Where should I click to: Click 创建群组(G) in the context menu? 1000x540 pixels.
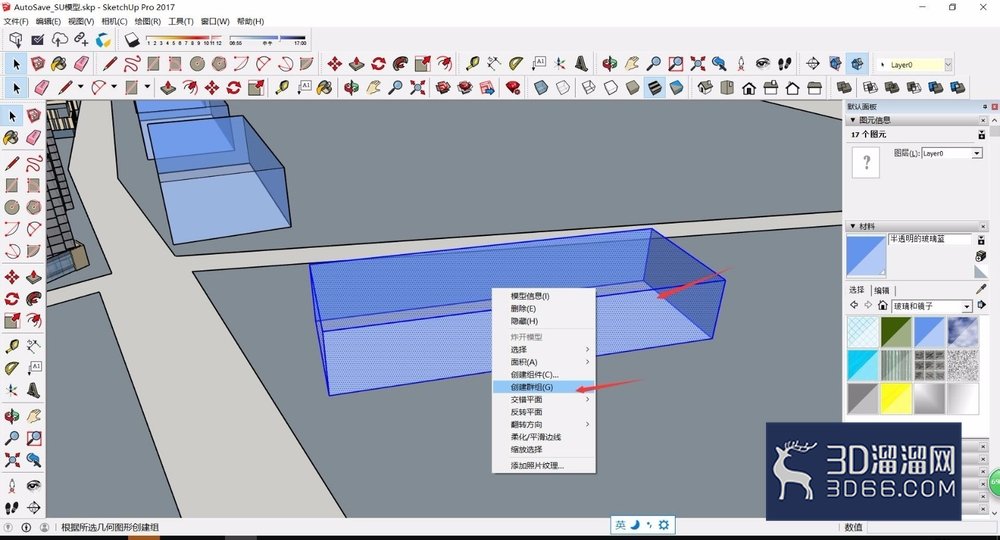point(543,387)
